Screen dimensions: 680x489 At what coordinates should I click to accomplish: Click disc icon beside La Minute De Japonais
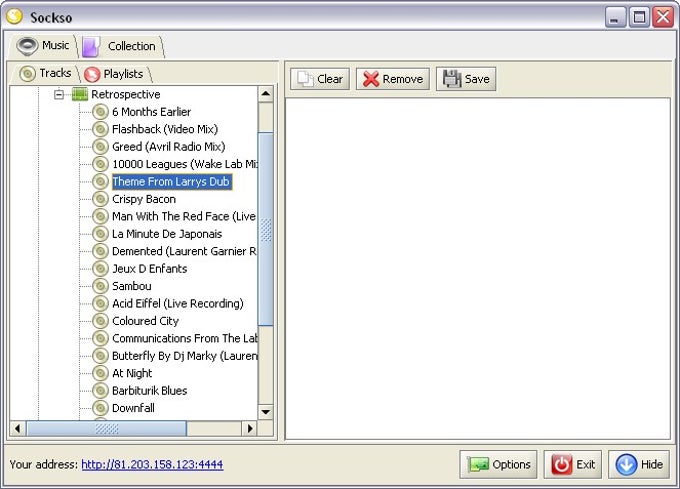100,234
